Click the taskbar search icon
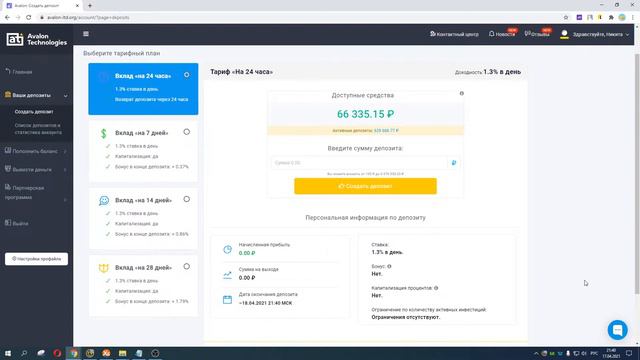This screenshot has height=360, width=640. click(x=24, y=353)
